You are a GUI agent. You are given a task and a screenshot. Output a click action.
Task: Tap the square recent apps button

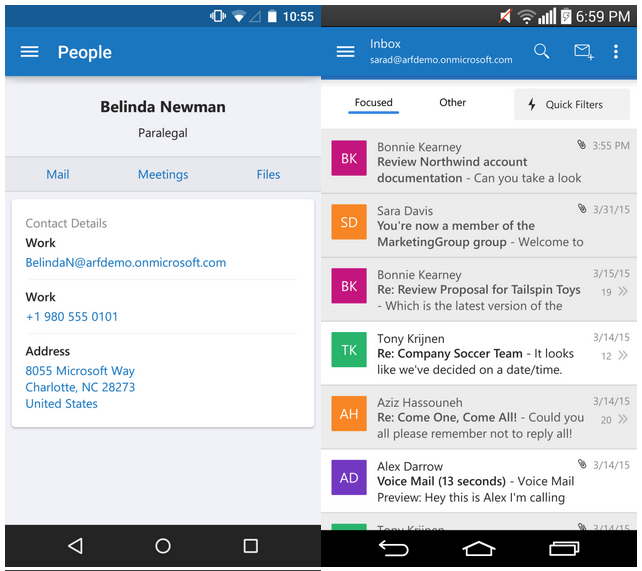pyautogui.click(x=250, y=546)
